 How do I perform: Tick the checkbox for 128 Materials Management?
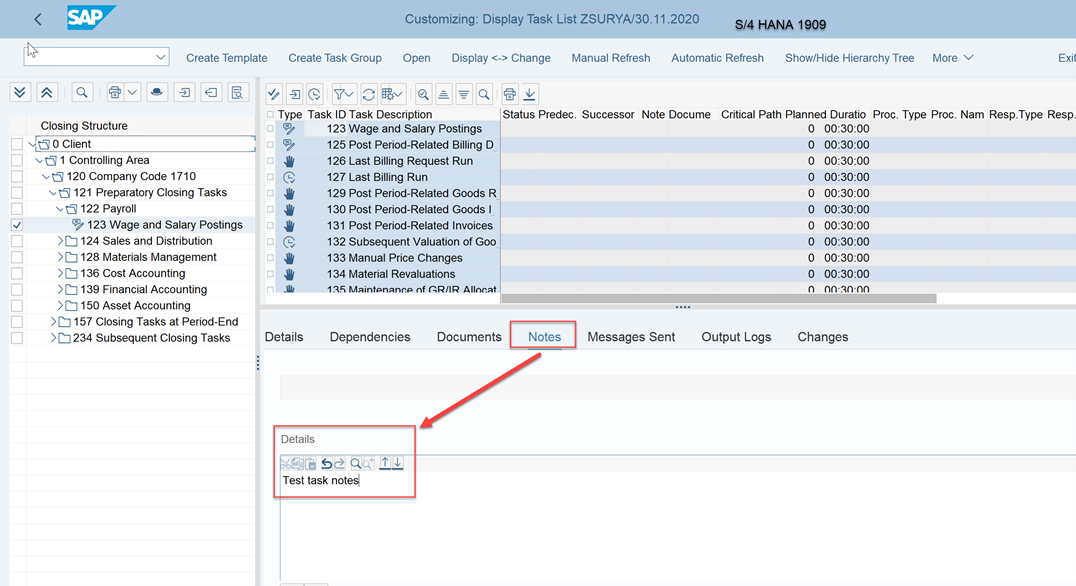(x=17, y=257)
